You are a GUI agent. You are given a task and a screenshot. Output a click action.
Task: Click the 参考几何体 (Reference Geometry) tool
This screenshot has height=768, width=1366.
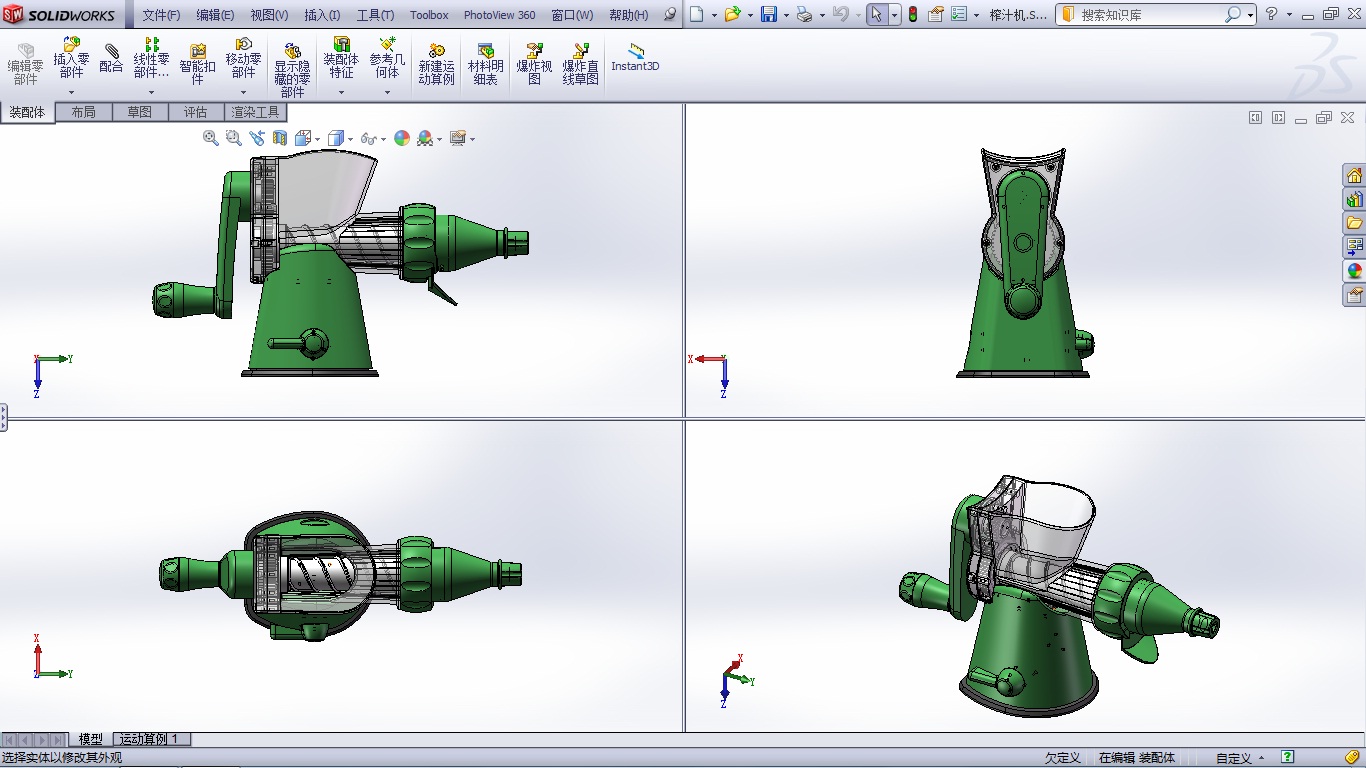click(387, 58)
